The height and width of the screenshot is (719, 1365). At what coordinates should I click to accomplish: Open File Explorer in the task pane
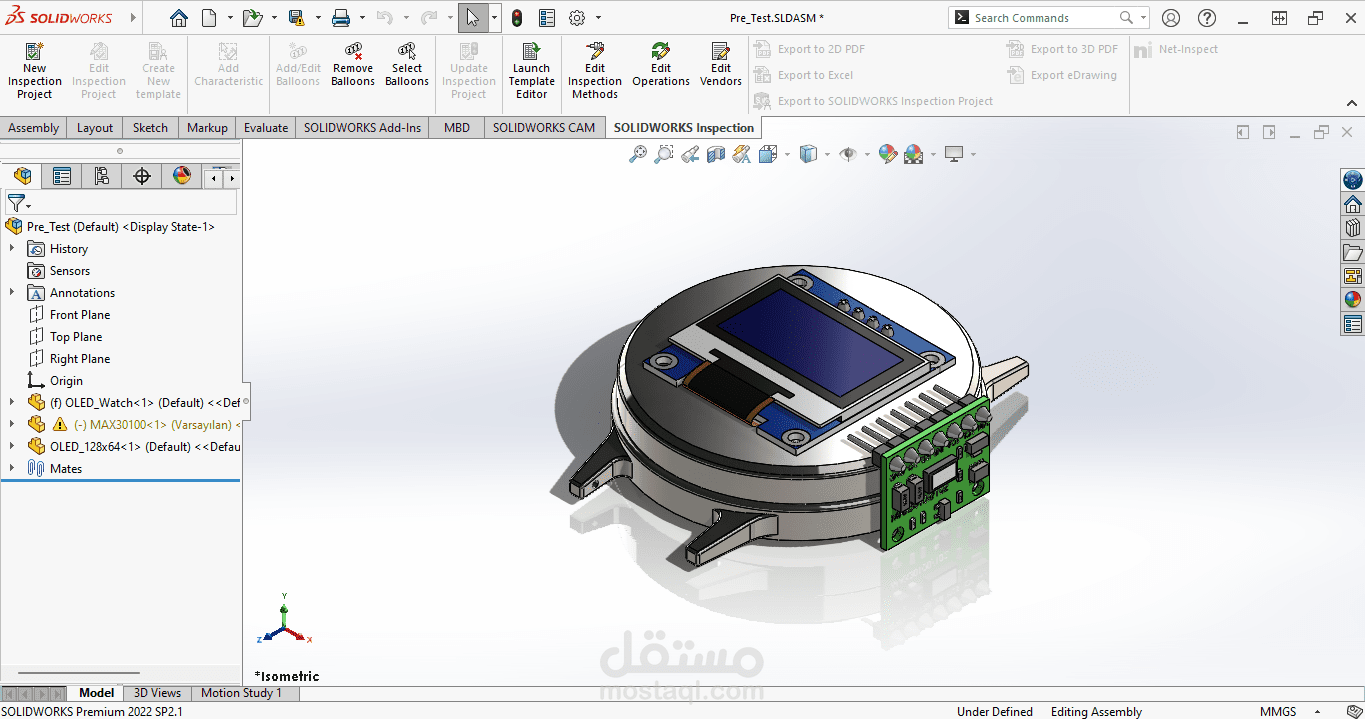(x=1353, y=252)
